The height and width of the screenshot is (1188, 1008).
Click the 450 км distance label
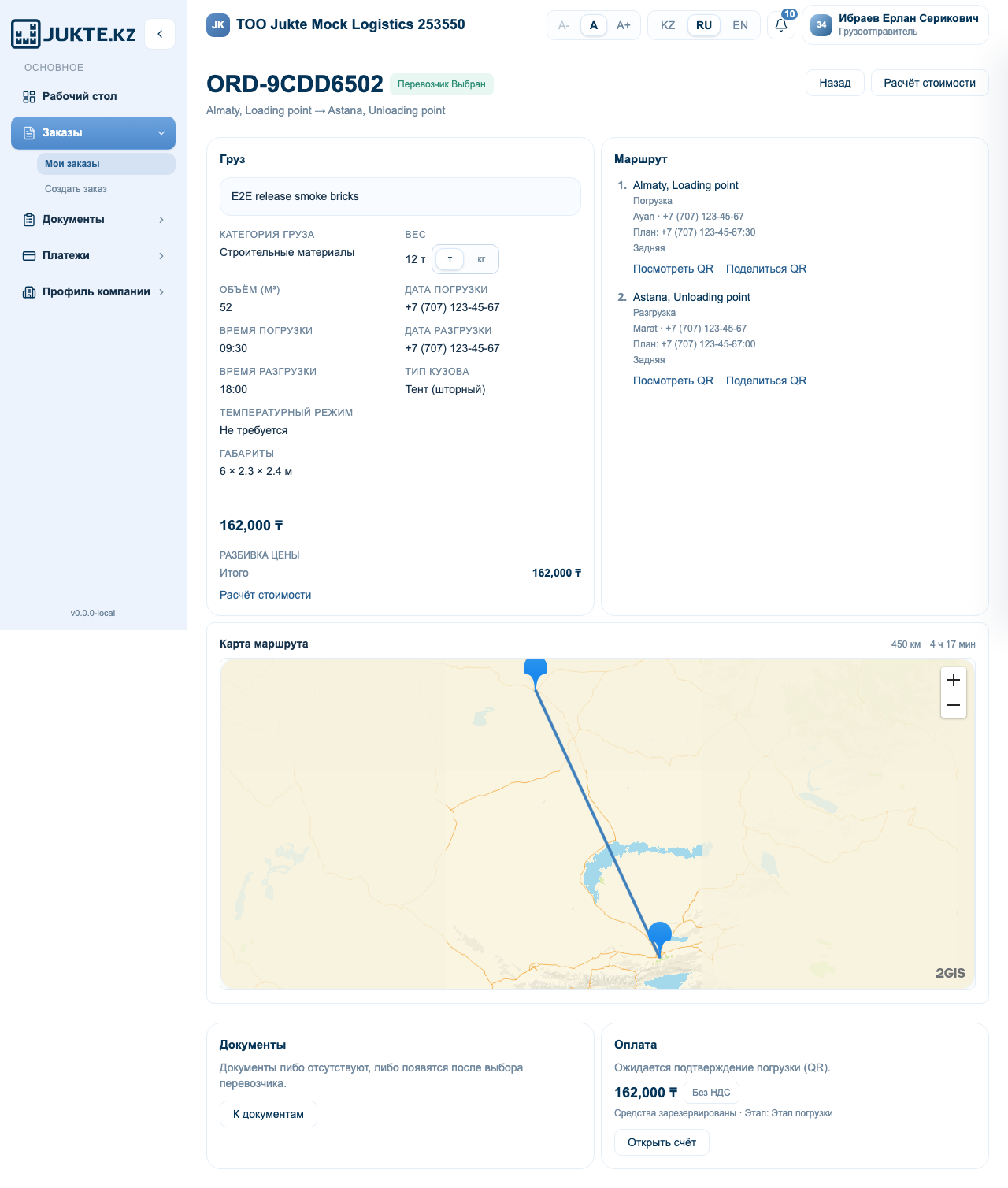coord(906,644)
